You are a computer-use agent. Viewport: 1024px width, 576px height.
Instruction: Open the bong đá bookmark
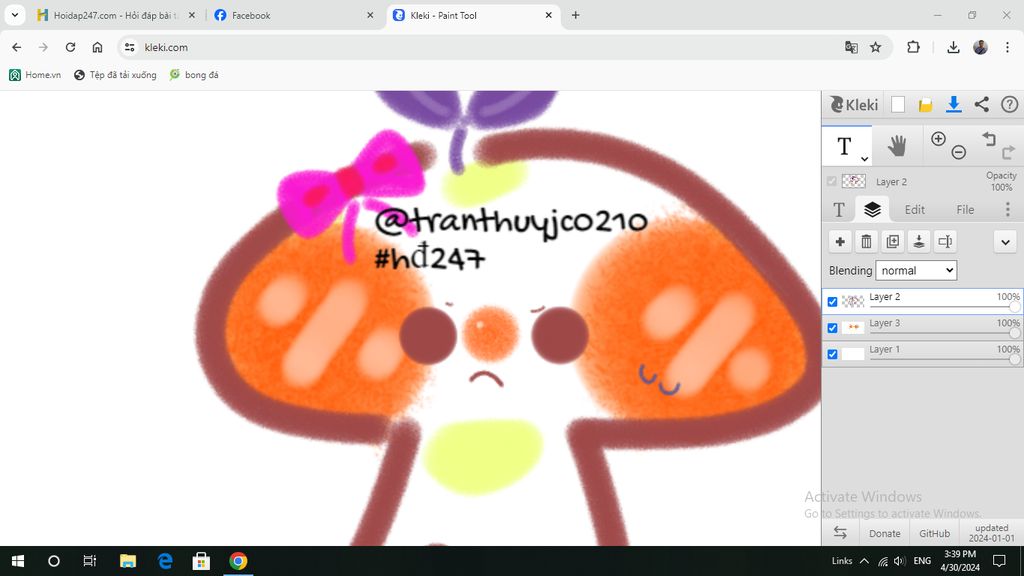pyautogui.click(x=194, y=75)
